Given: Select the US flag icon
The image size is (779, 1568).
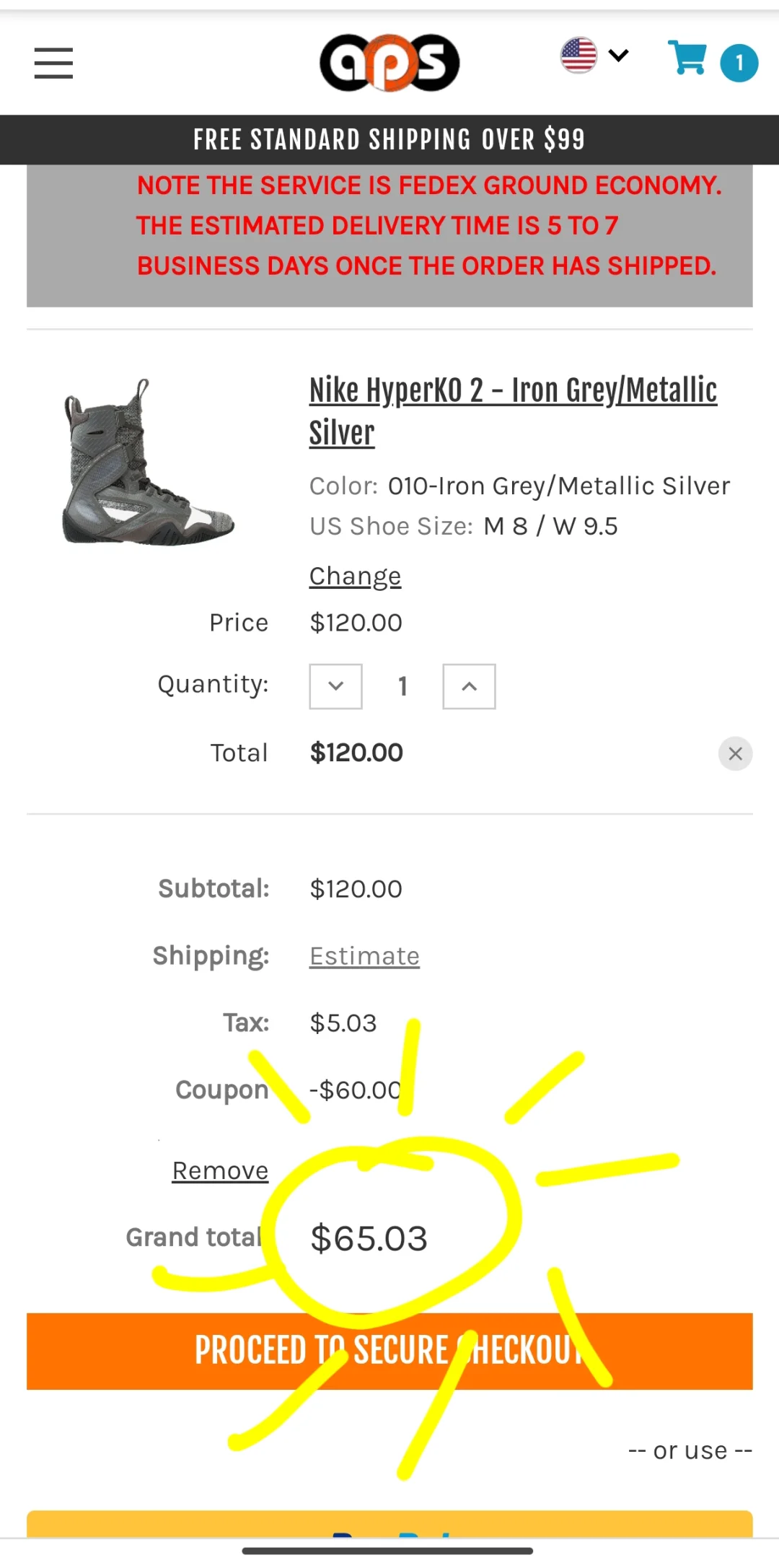Looking at the screenshot, I should [578, 56].
